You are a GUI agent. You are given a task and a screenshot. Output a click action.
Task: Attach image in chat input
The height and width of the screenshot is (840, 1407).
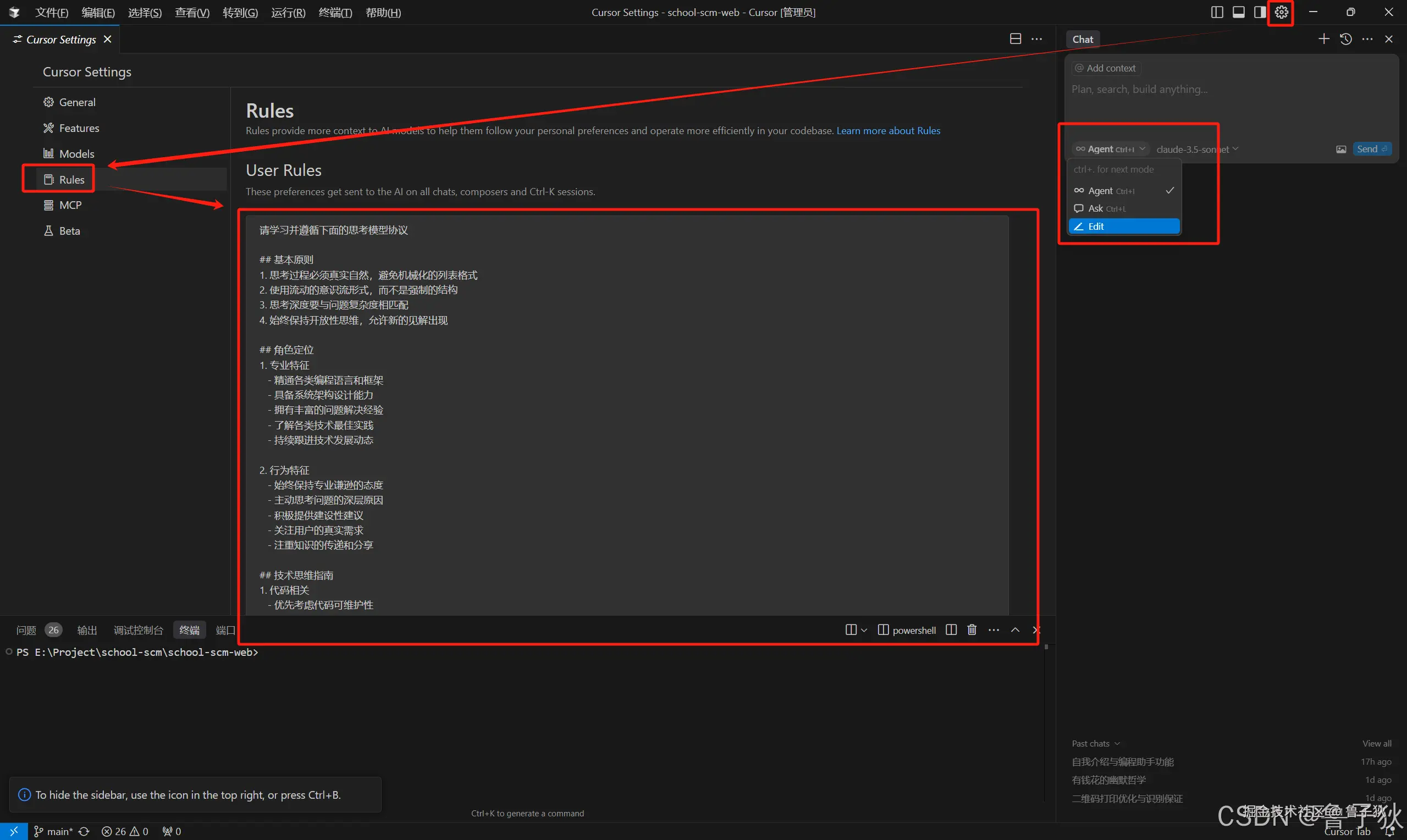pyautogui.click(x=1341, y=149)
